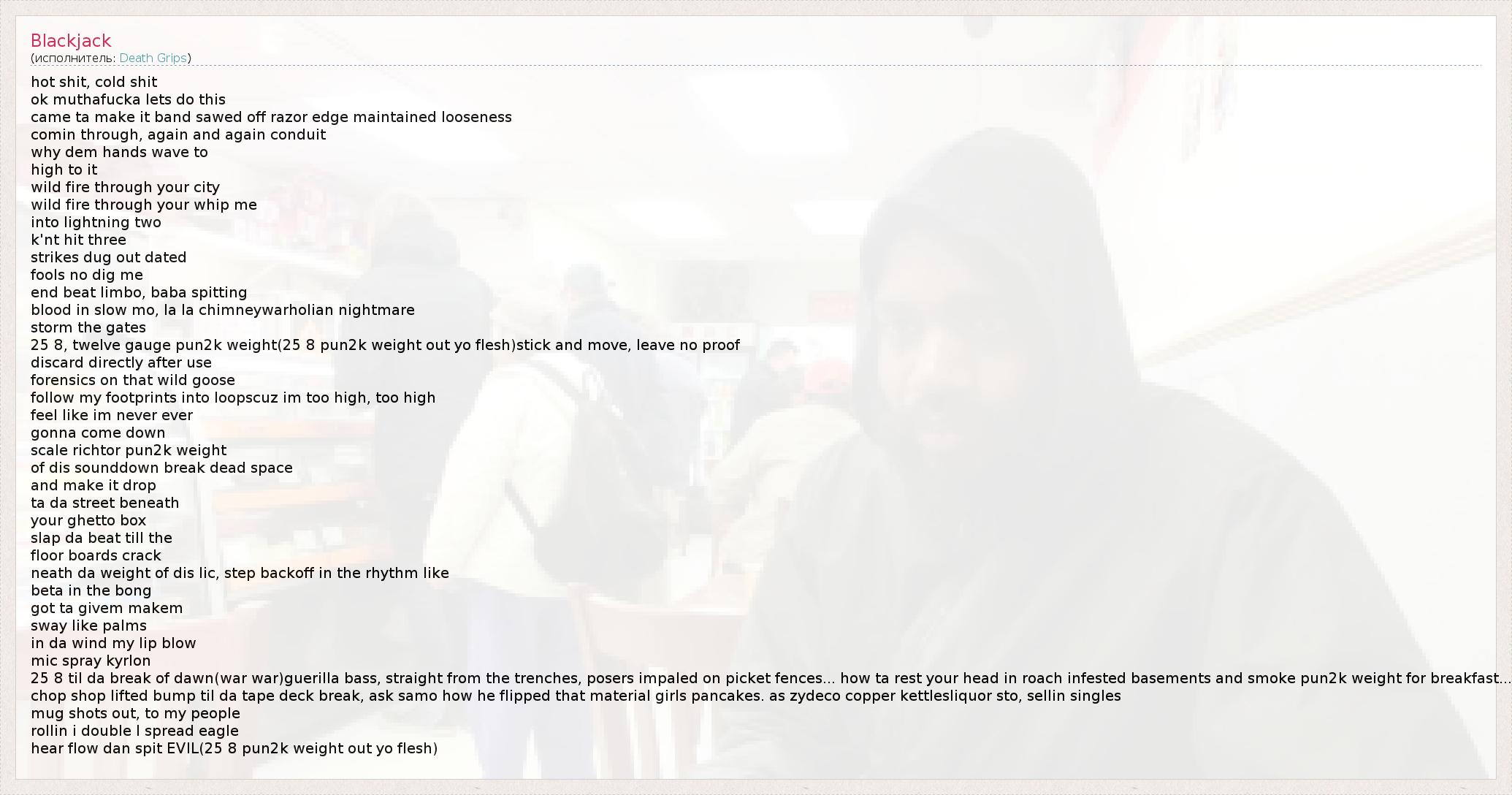Click the line "mic spray kyrlon"
1512x795 pixels.
point(91,661)
